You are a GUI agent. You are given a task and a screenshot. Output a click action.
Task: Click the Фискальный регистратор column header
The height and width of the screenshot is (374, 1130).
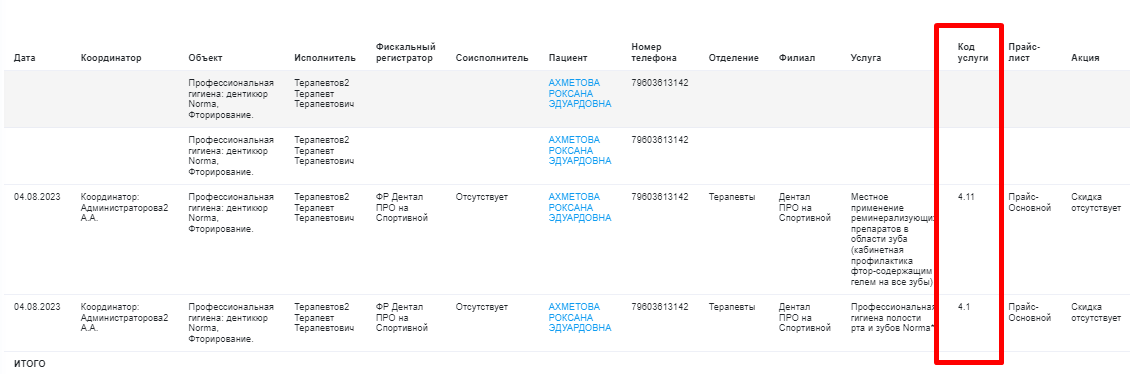(404, 53)
